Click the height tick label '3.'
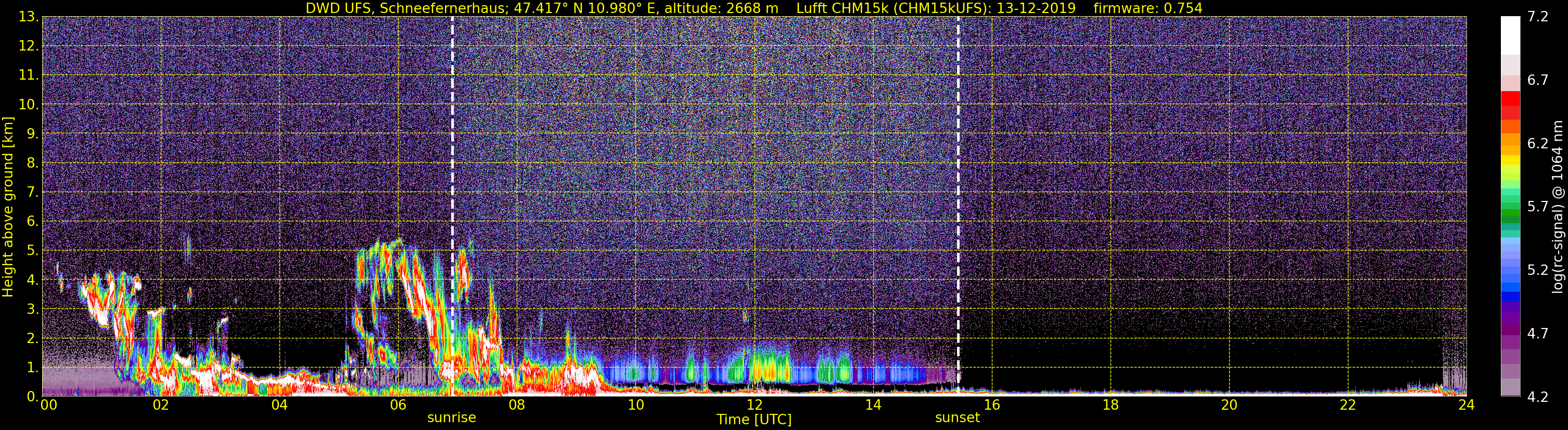 [33, 309]
